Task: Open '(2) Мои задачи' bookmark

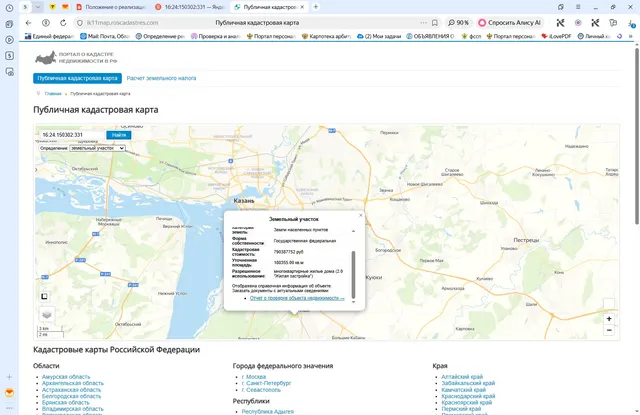Action: coord(379,36)
